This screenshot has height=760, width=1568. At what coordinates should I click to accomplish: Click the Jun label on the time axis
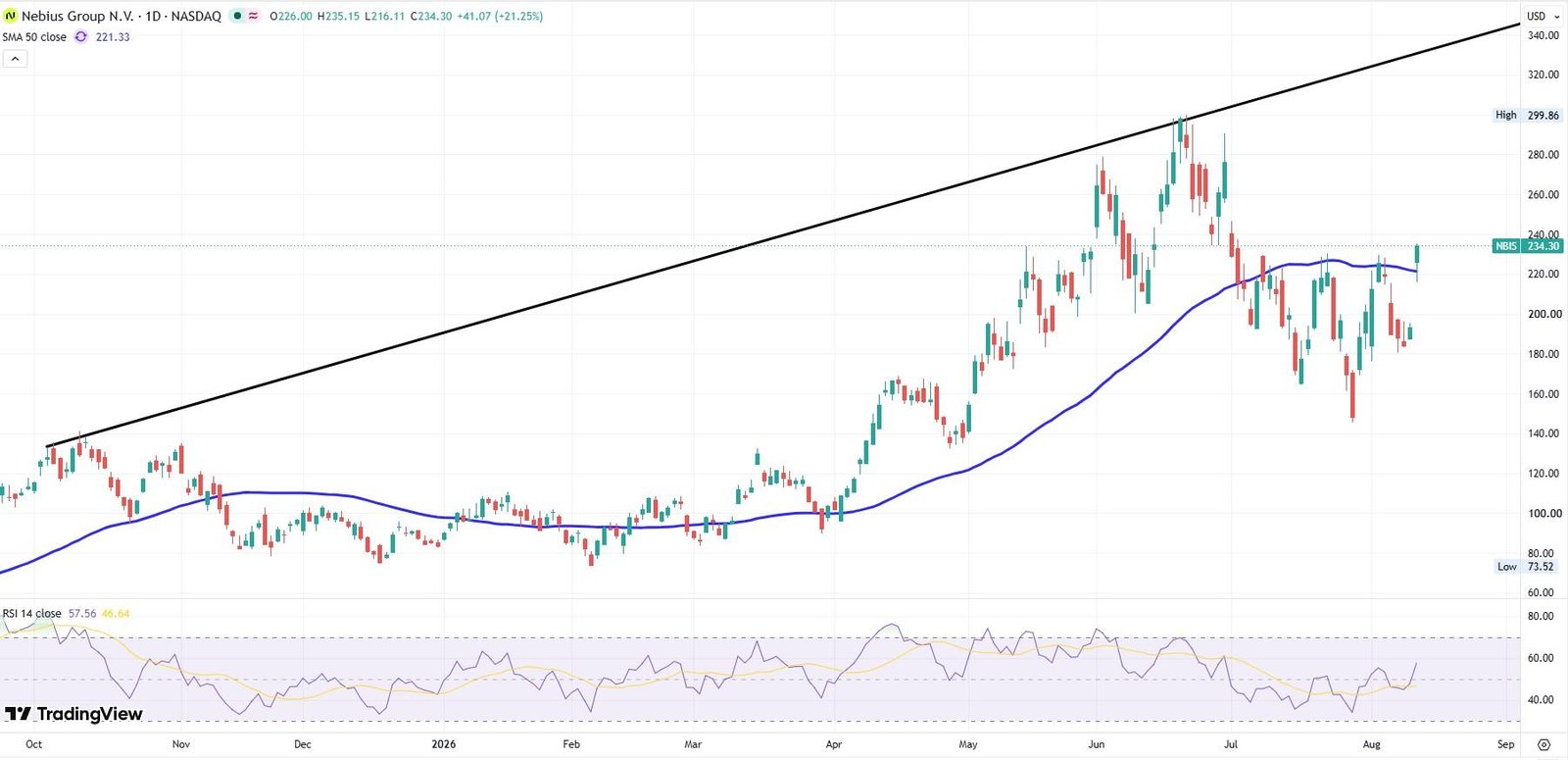[x=1097, y=744]
